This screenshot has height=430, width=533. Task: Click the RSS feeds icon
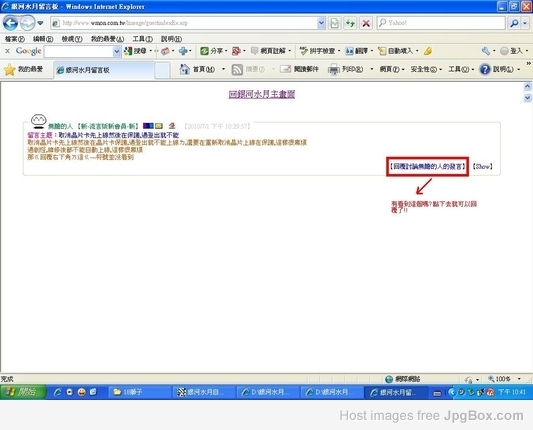pos(237,69)
